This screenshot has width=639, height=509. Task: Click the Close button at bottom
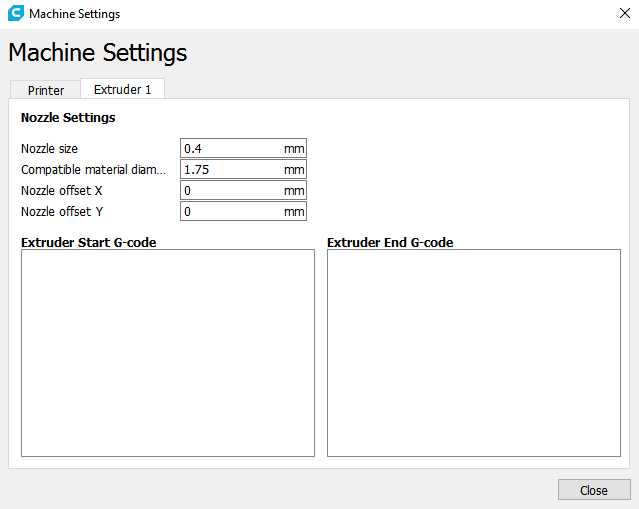tap(594, 490)
